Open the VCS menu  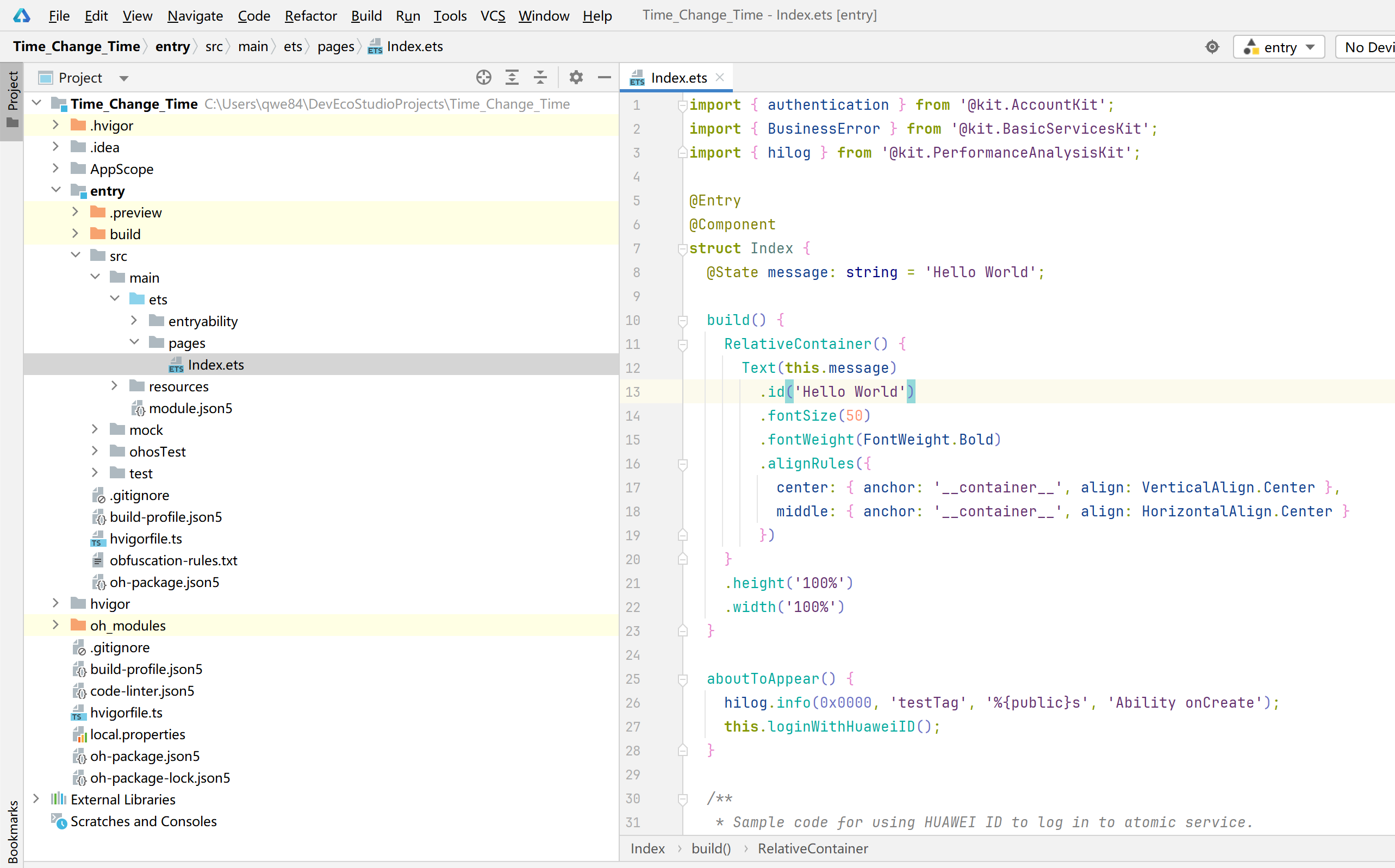pos(493,16)
